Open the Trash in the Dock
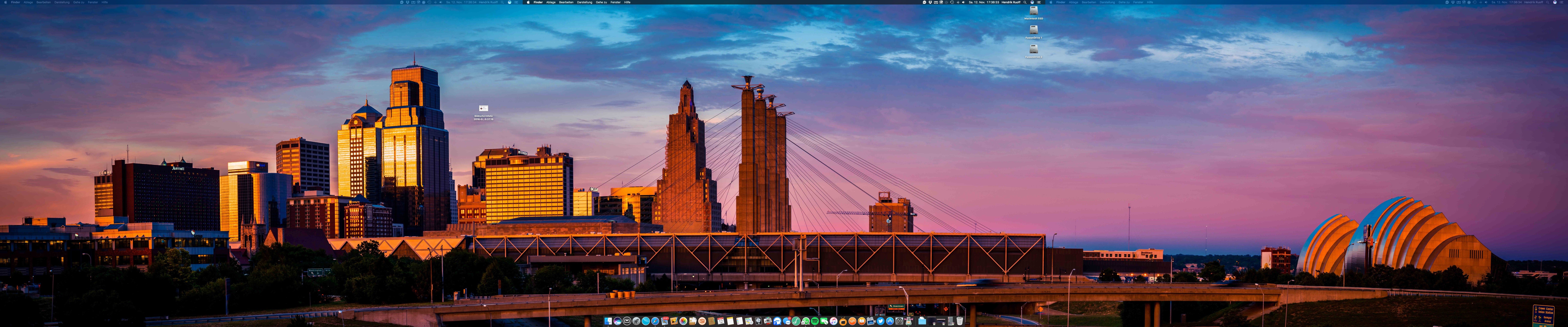The height and width of the screenshot is (327, 1568). tap(960, 321)
